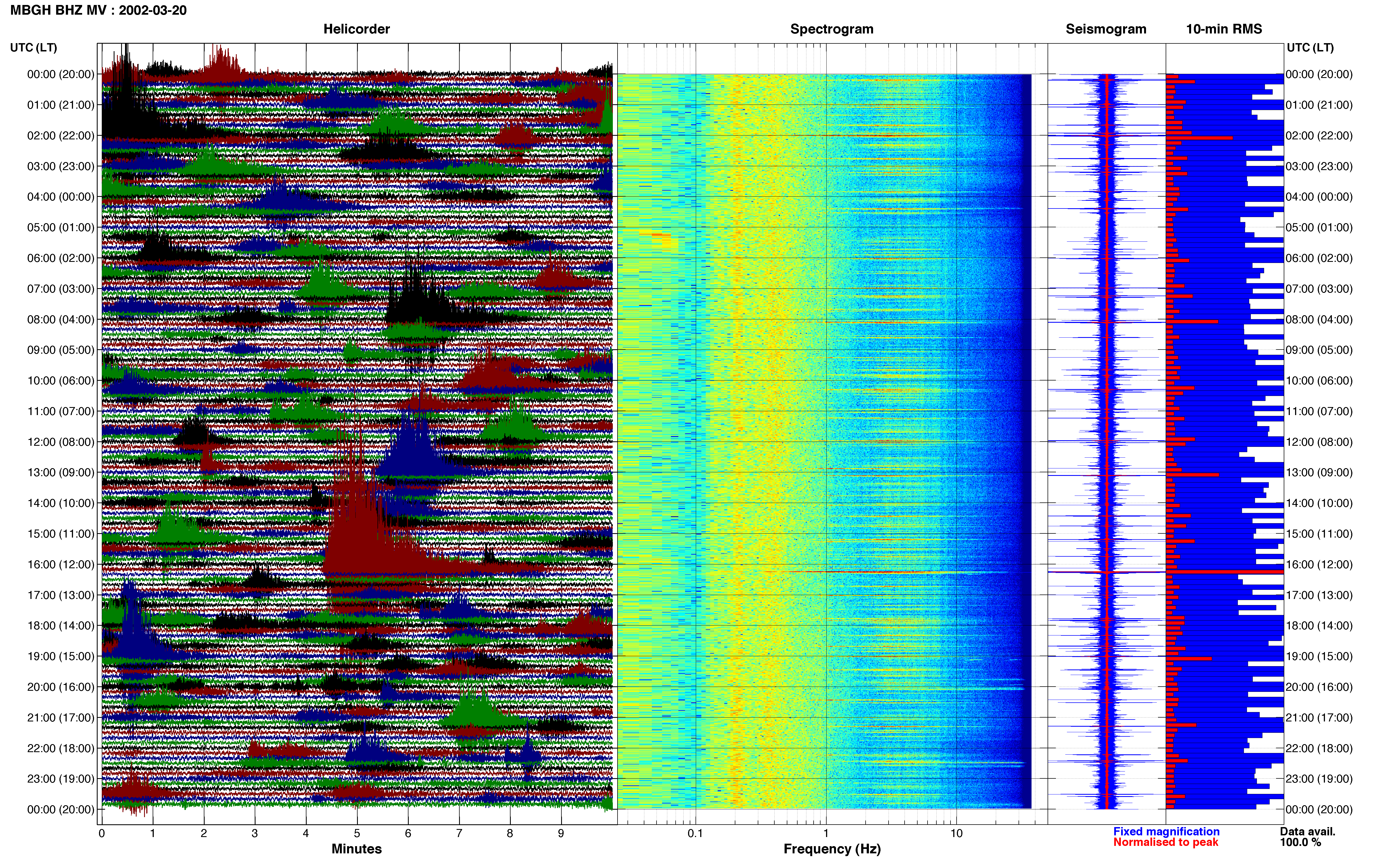The image size is (1388, 868).
Task: Click minute tick '5' on helicorder axis
Action: (x=357, y=833)
